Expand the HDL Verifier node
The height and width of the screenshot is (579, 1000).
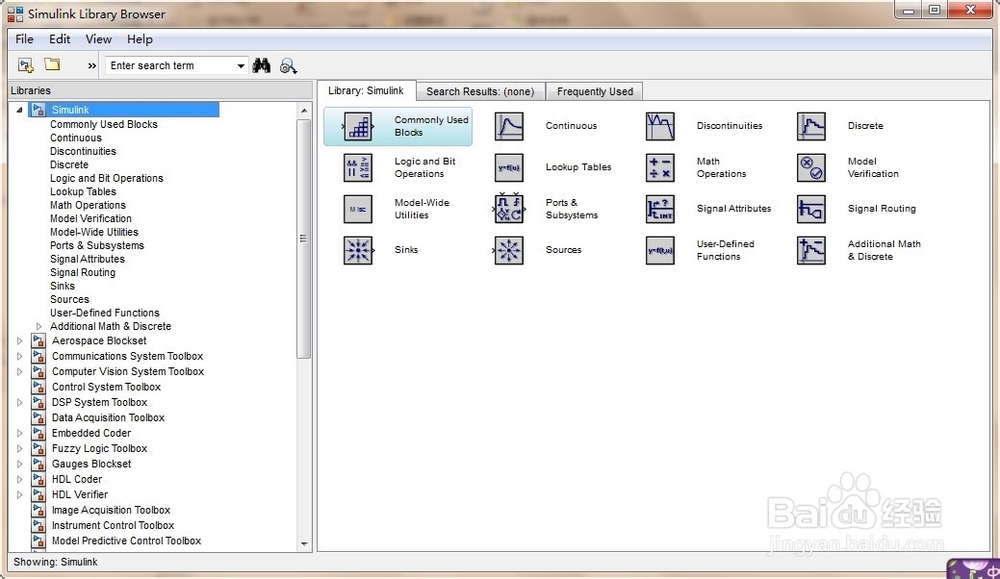19,494
